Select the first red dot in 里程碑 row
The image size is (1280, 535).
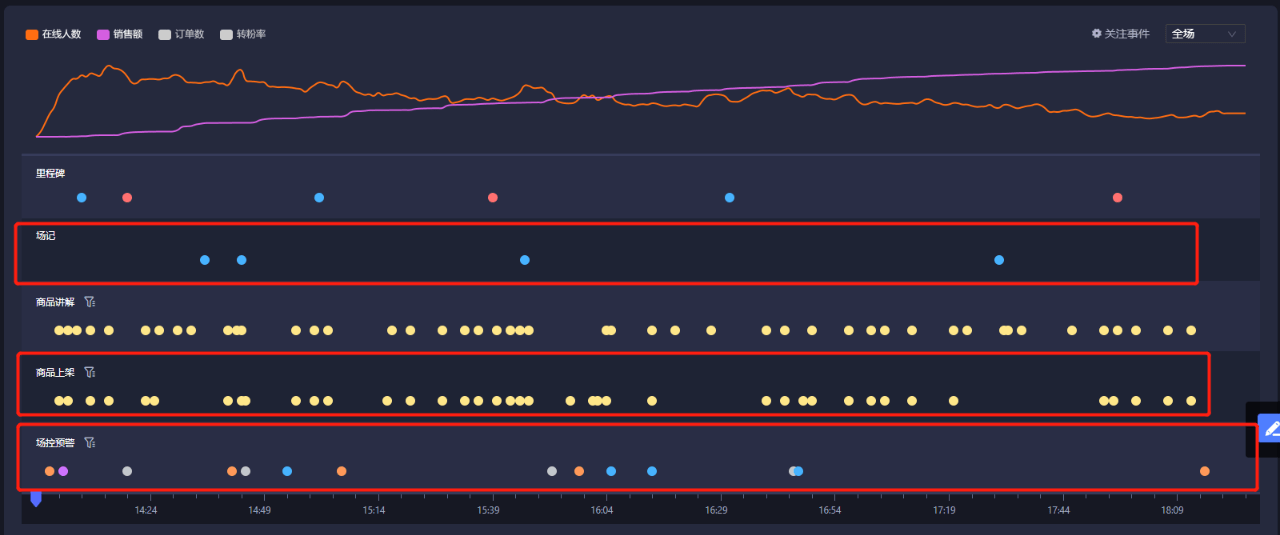click(x=127, y=198)
